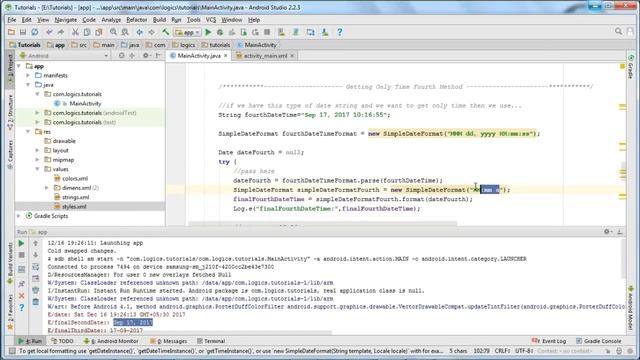Open the Event Log tab
The height and width of the screenshot is (360, 640).
(549, 341)
